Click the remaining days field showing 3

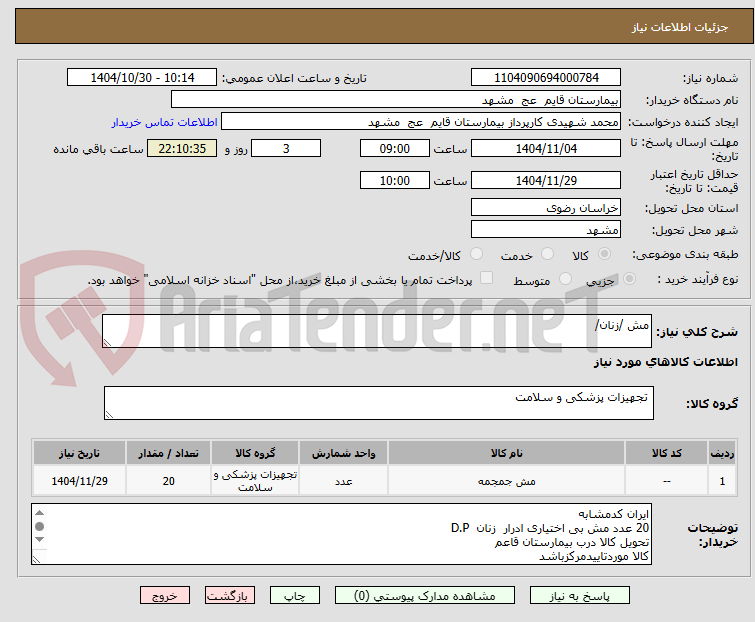(286, 148)
